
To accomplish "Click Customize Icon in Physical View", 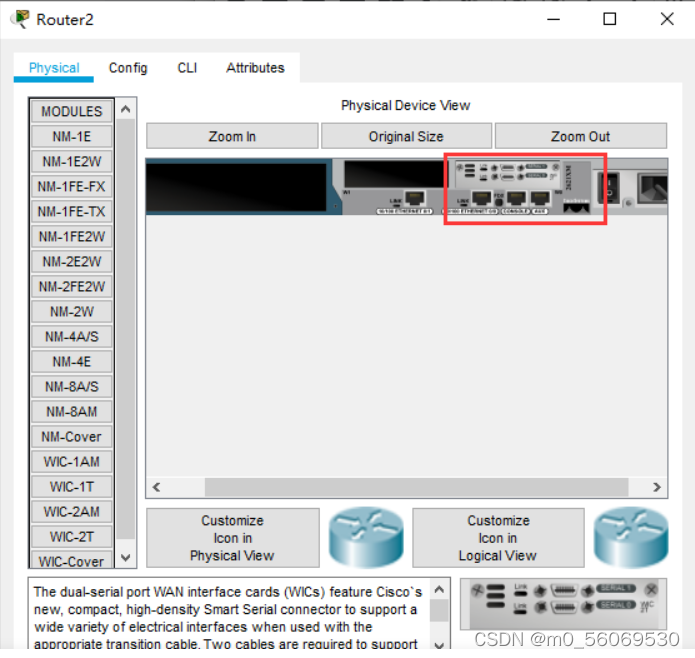I will pos(233,538).
